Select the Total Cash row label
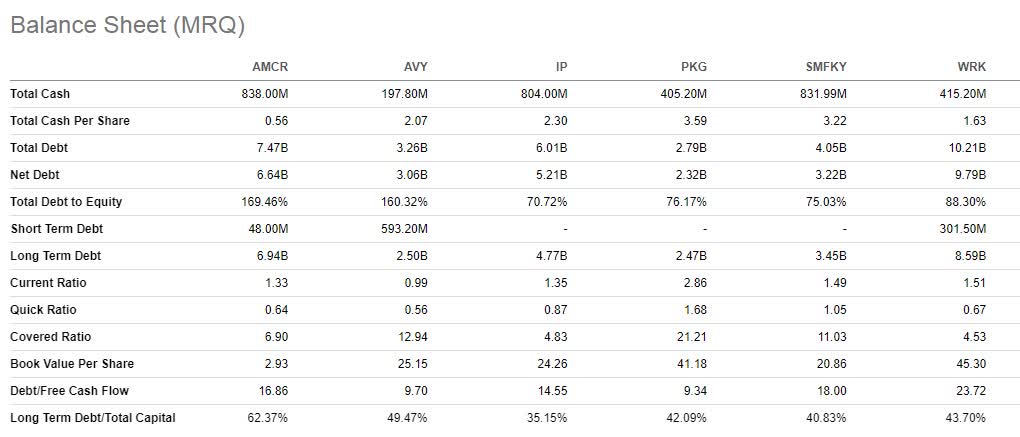1020x437 pixels. (40, 94)
